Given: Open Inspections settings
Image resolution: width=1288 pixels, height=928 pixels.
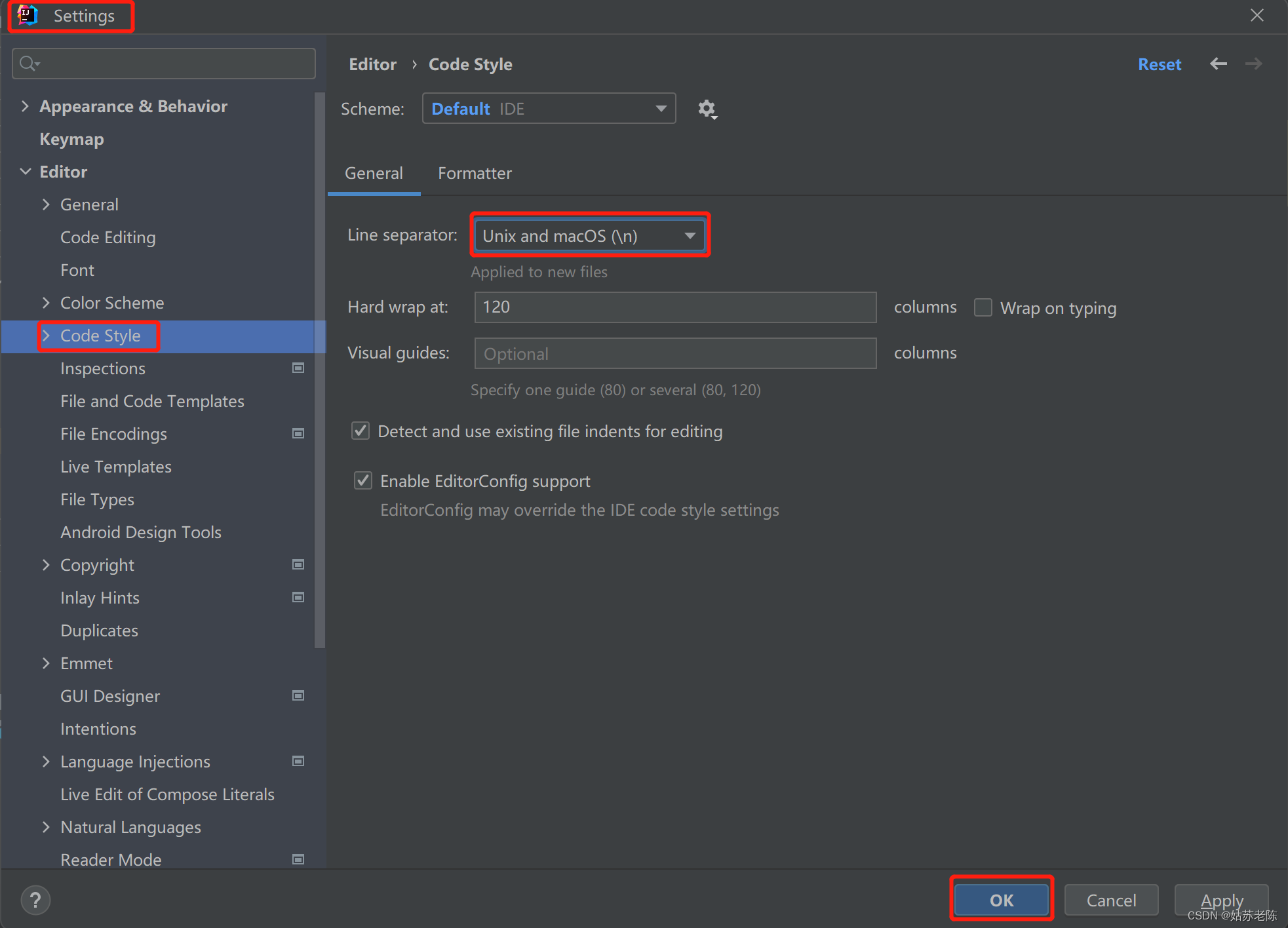Looking at the screenshot, I should [103, 368].
